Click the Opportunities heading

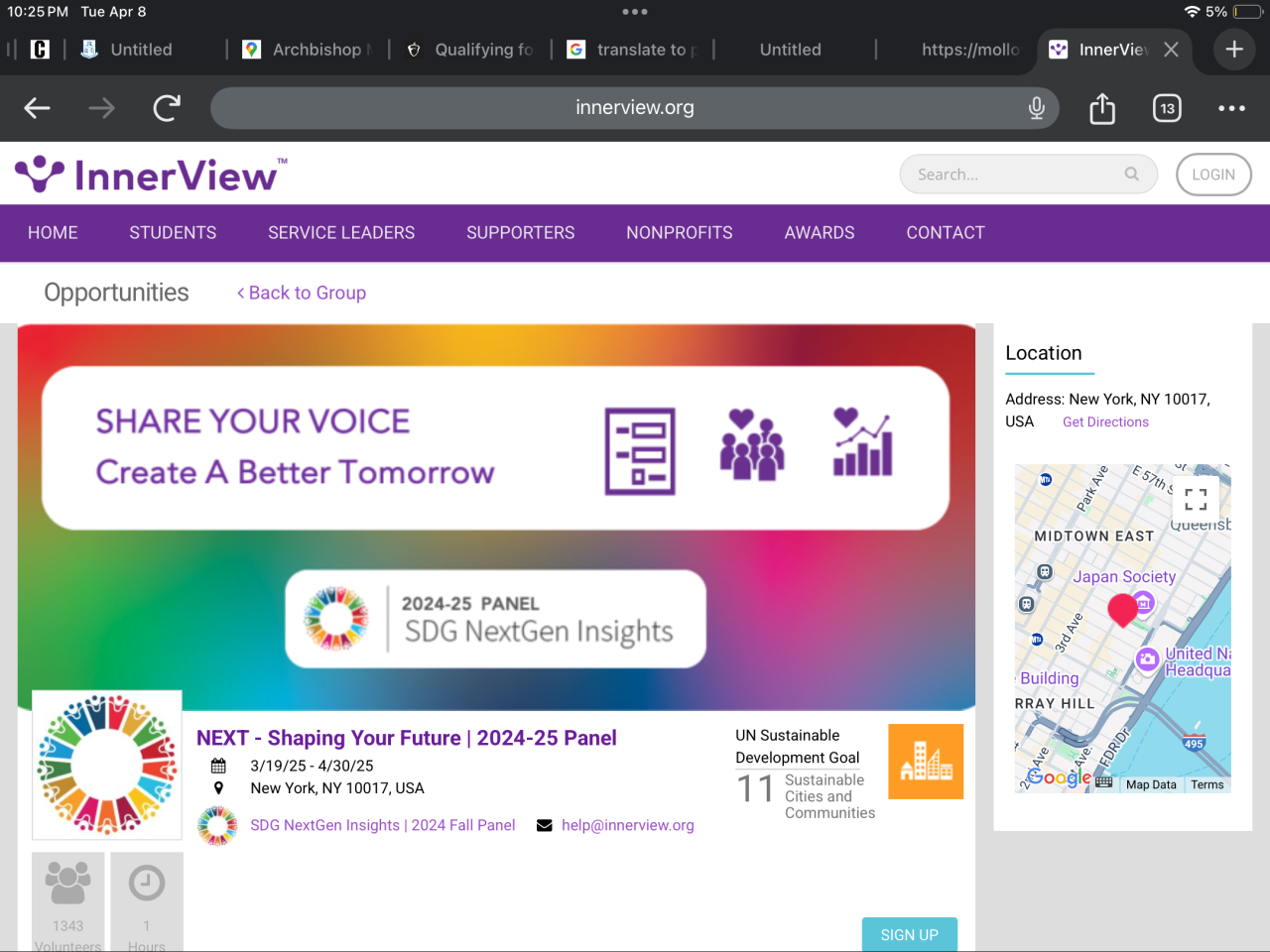(x=116, y=293)
